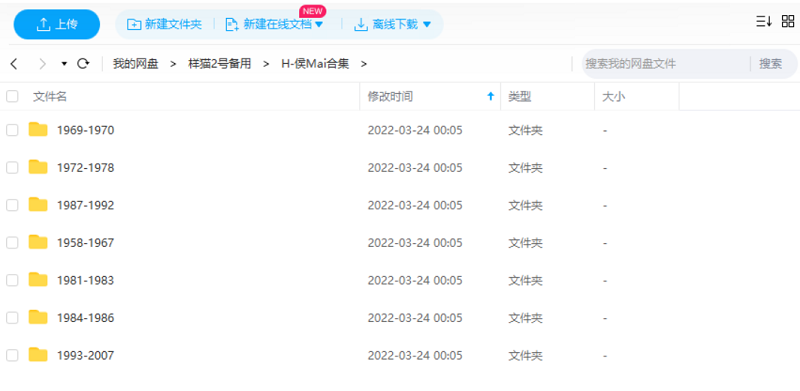Image resolution: width=800 pixels, height=391 pixels.
Task: Refresh the current folder listing
Action: click(x=83, y=64)
